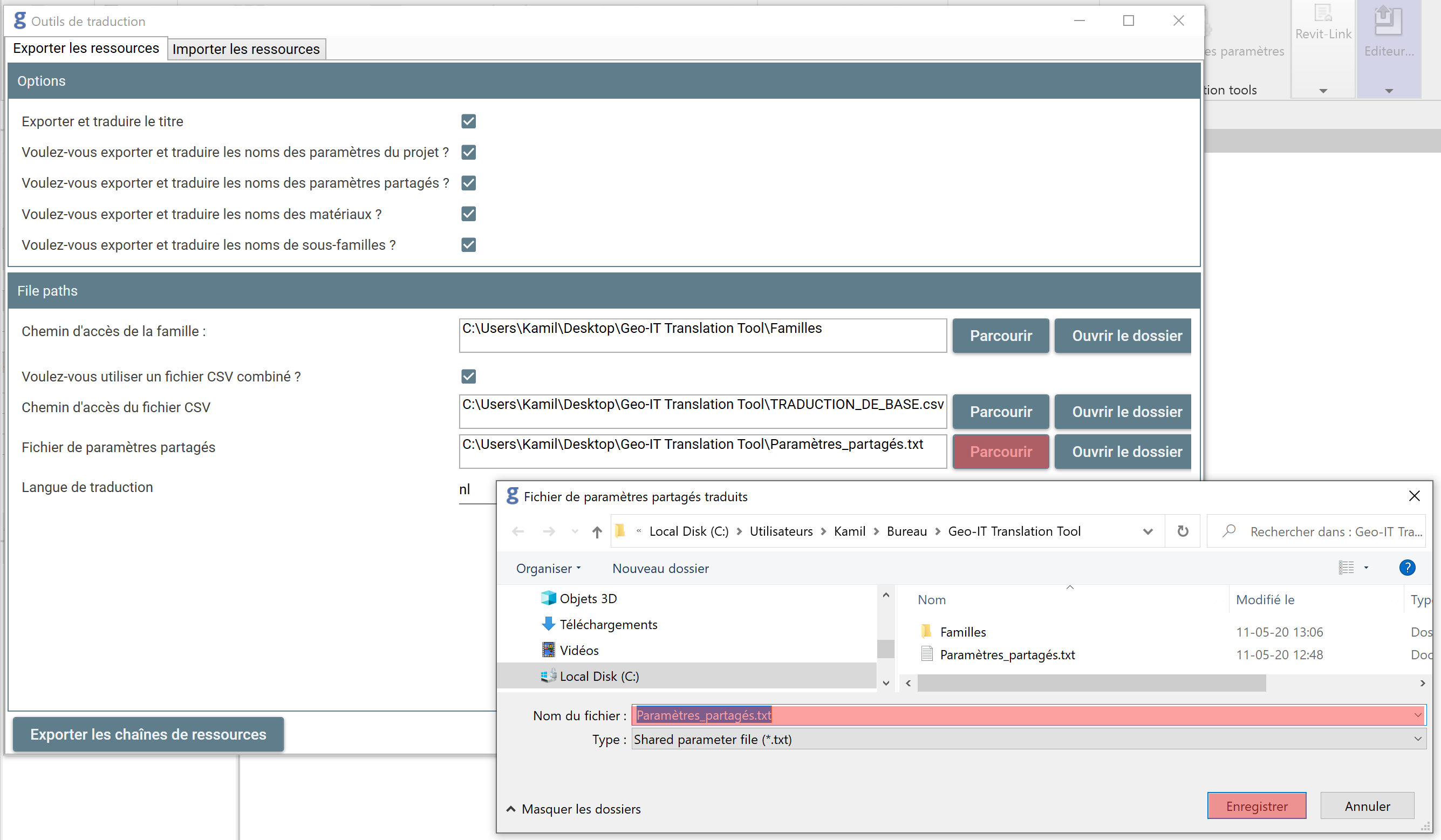
Task: Uncheck Exporter et traduire le titre
Action: (x=468, y=121)
